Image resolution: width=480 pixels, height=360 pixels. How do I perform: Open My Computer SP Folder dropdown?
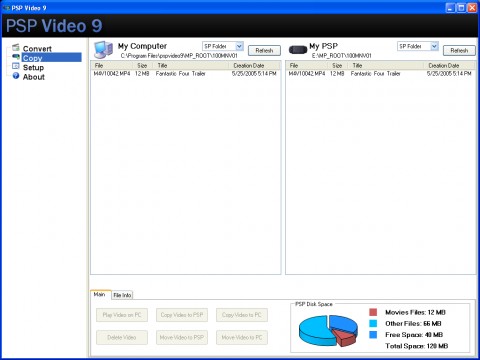tap(239, 46)
